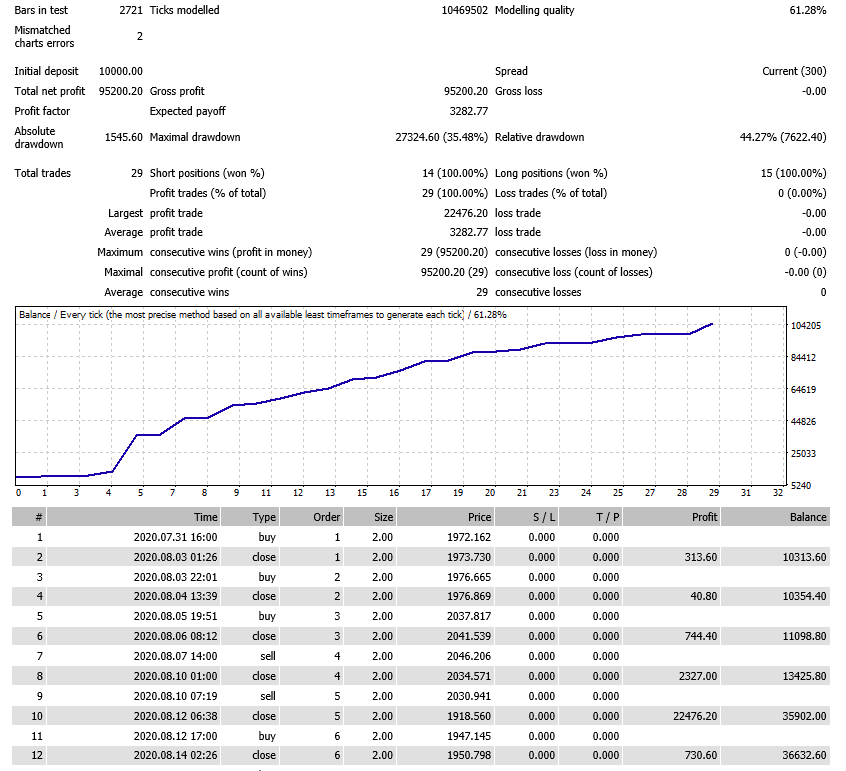Click Relative drawdown value 44.27% (7622.40)
The height and width of the screenshot is (771, 846).
click(x=783, y=137)
